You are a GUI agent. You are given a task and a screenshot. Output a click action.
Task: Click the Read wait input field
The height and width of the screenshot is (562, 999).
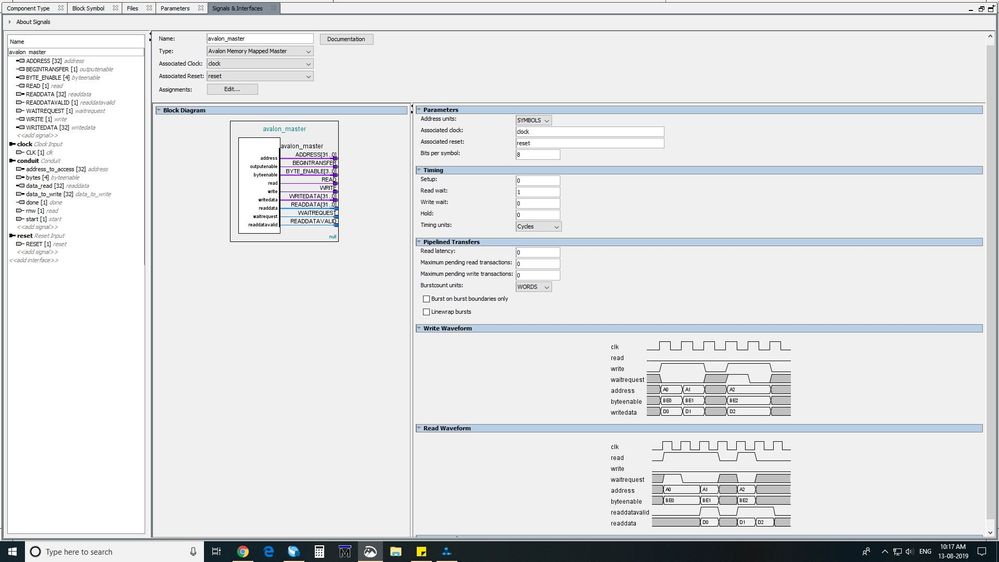tap(537, 192)
